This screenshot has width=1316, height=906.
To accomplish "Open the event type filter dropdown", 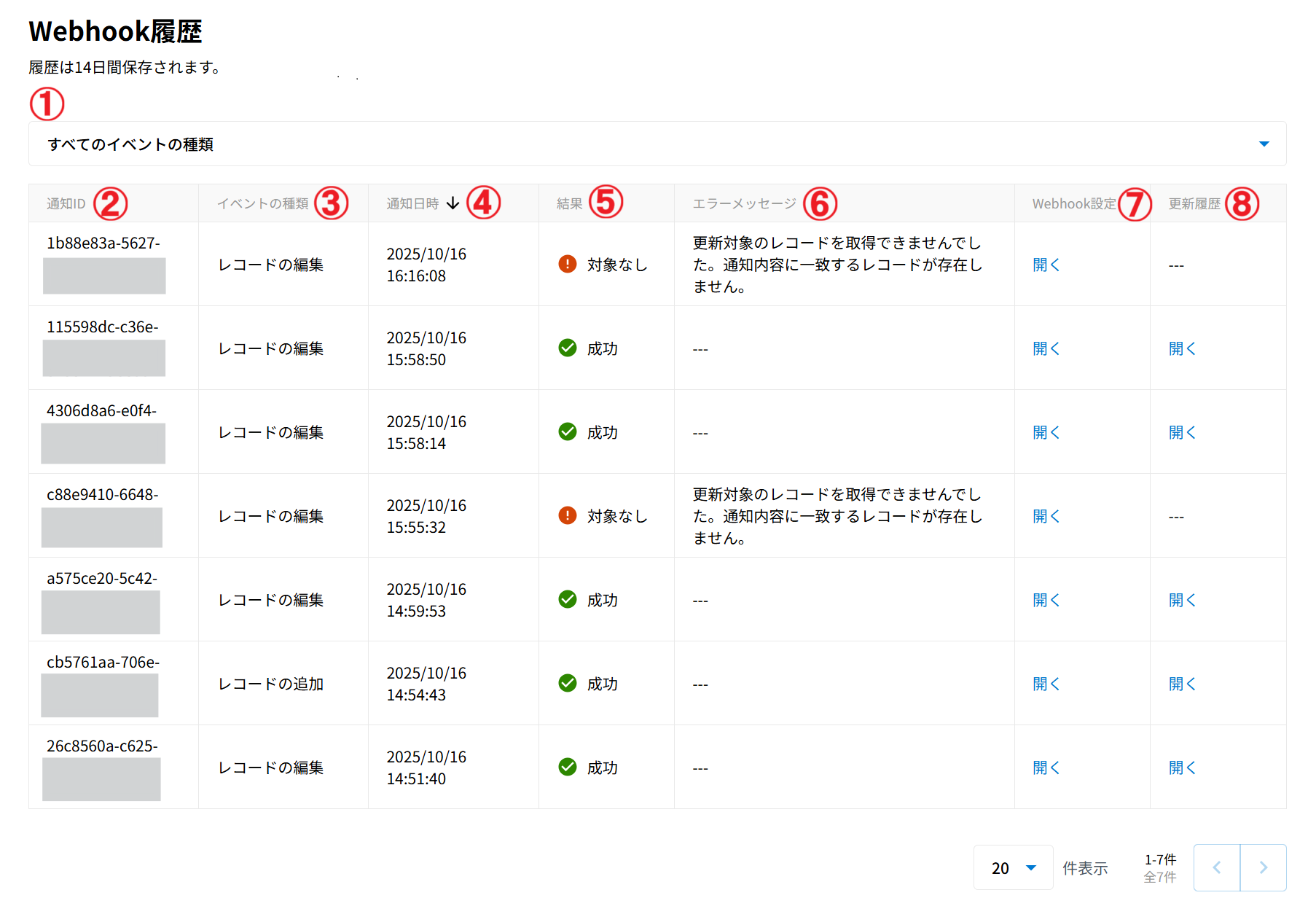I will pos(656,144).
